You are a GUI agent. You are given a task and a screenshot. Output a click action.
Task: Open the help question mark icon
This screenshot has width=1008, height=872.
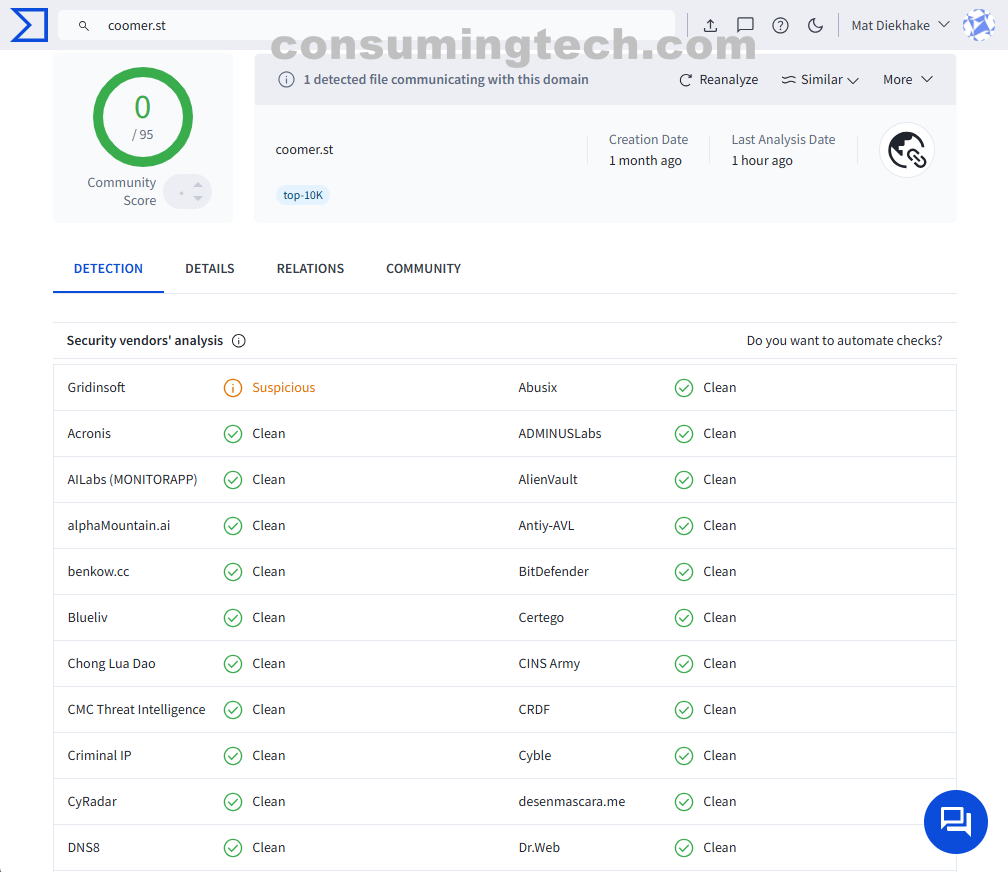pos(781,25)
